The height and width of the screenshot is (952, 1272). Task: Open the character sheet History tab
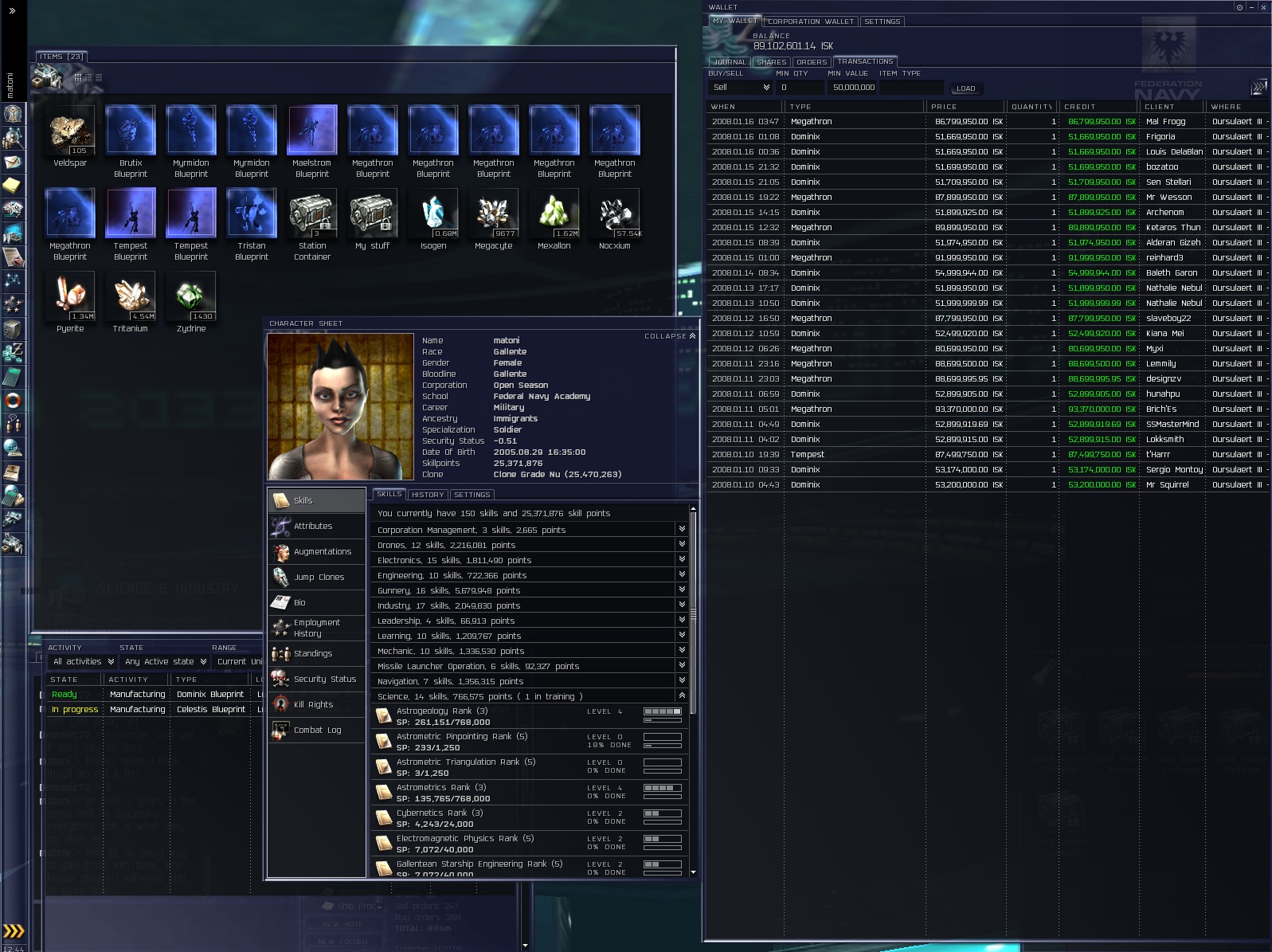click(x=428, y=495)
